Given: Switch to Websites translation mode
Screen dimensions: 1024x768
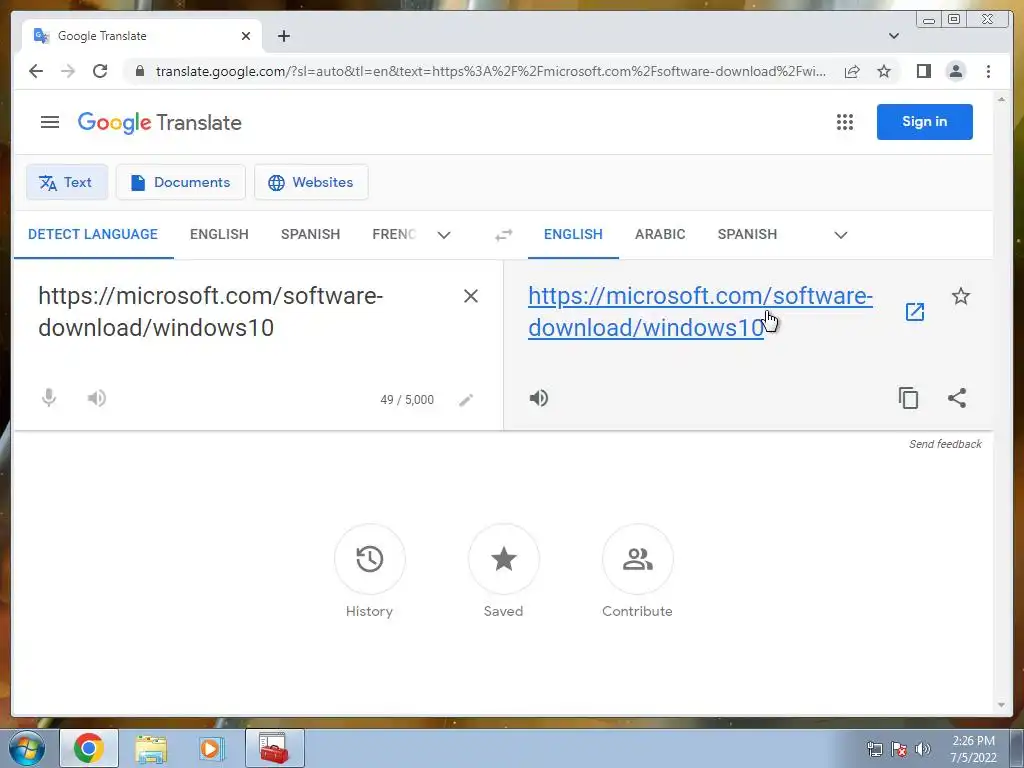Looking at the screenshot, I should (x=311, y=182).
